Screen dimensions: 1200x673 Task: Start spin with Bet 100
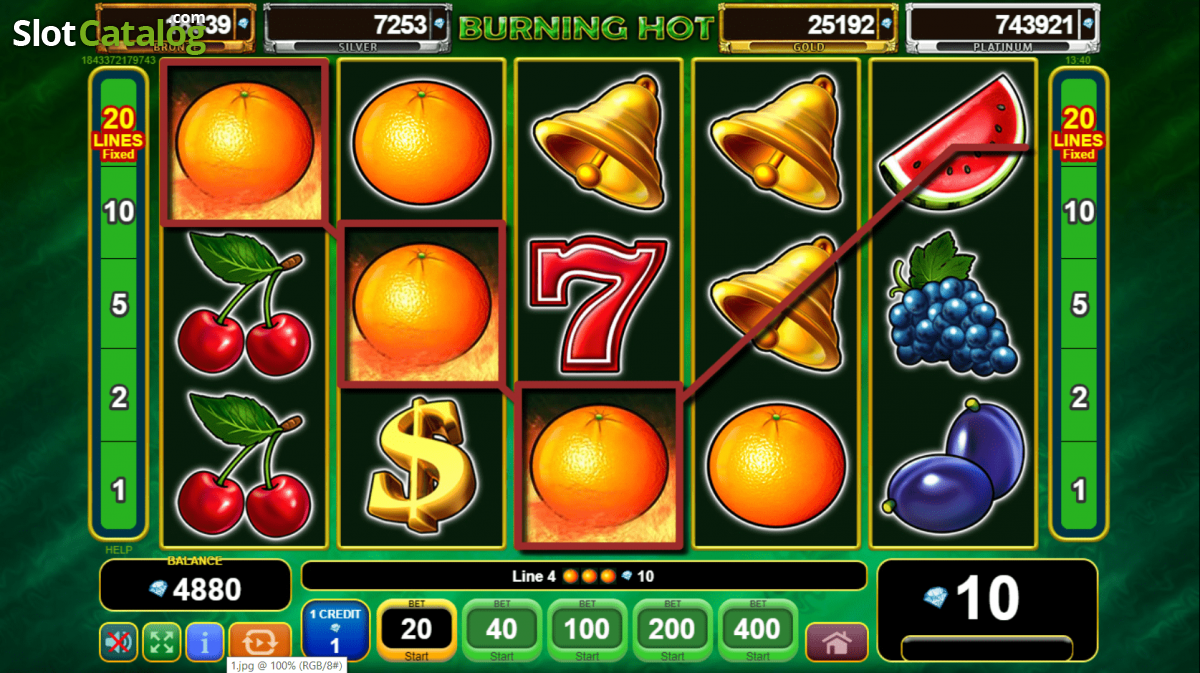pyautogui.click(x=587, y=631)
